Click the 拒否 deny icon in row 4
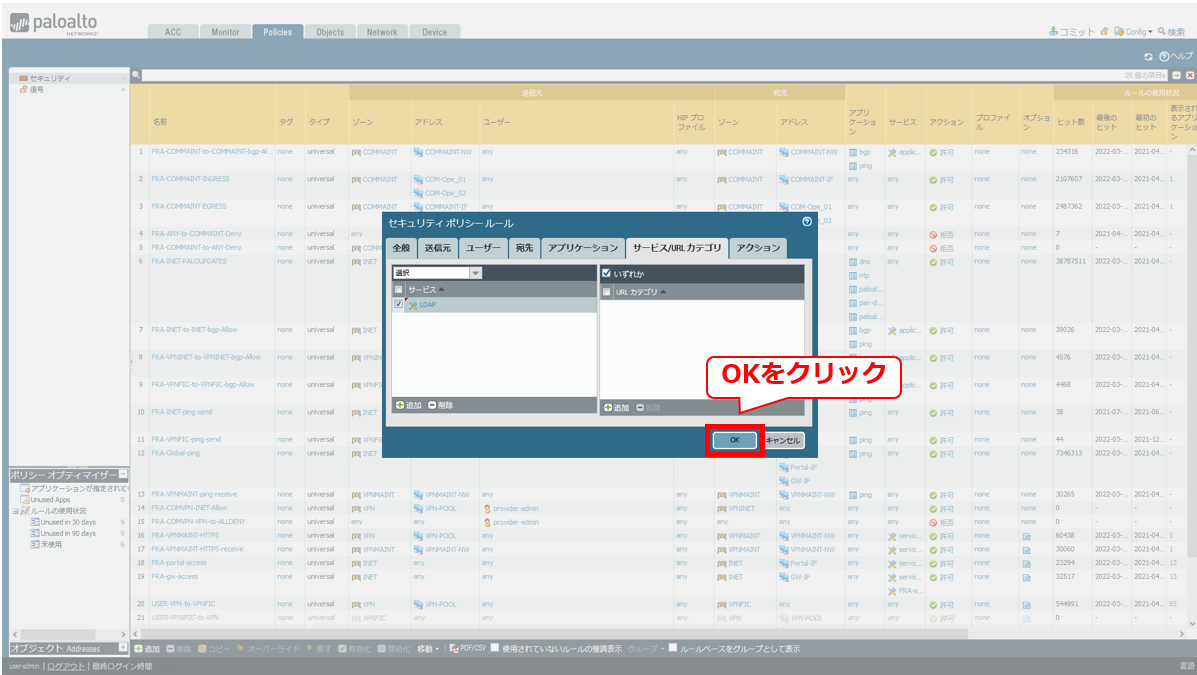This screenshot has height=675, width=1197. point(933,234)
